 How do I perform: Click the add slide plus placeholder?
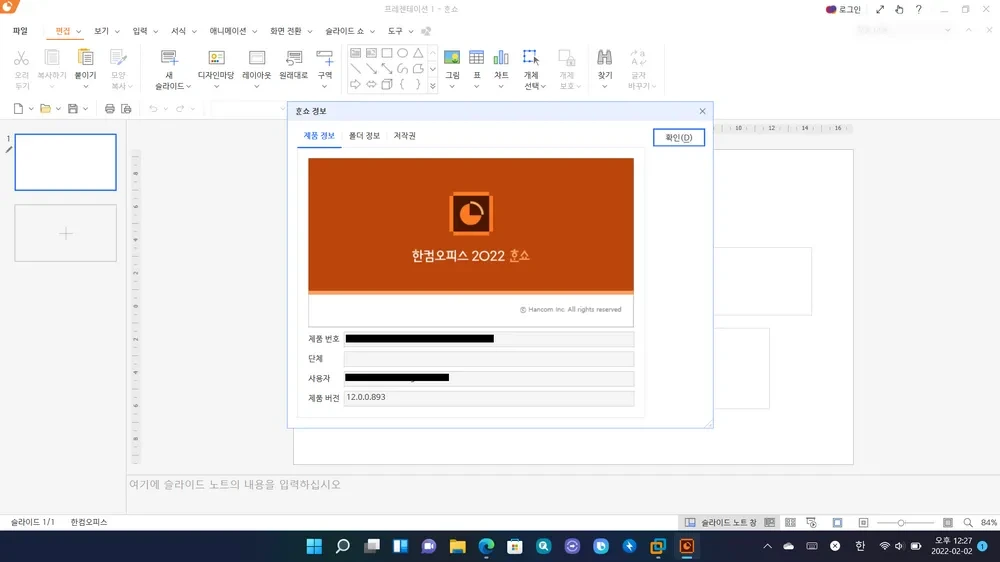click(66, 233)
